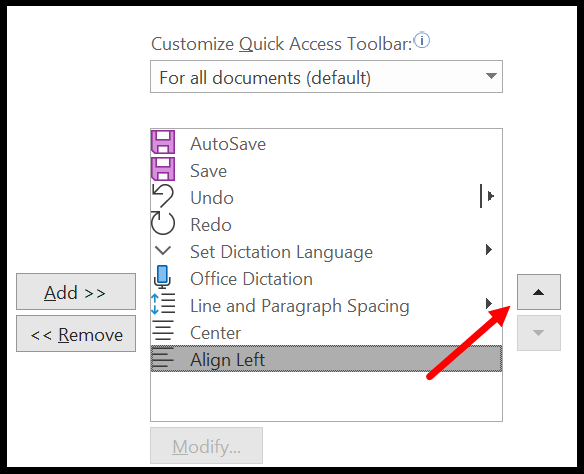
Task: Click the Modify... button
Action: [206, 446]
